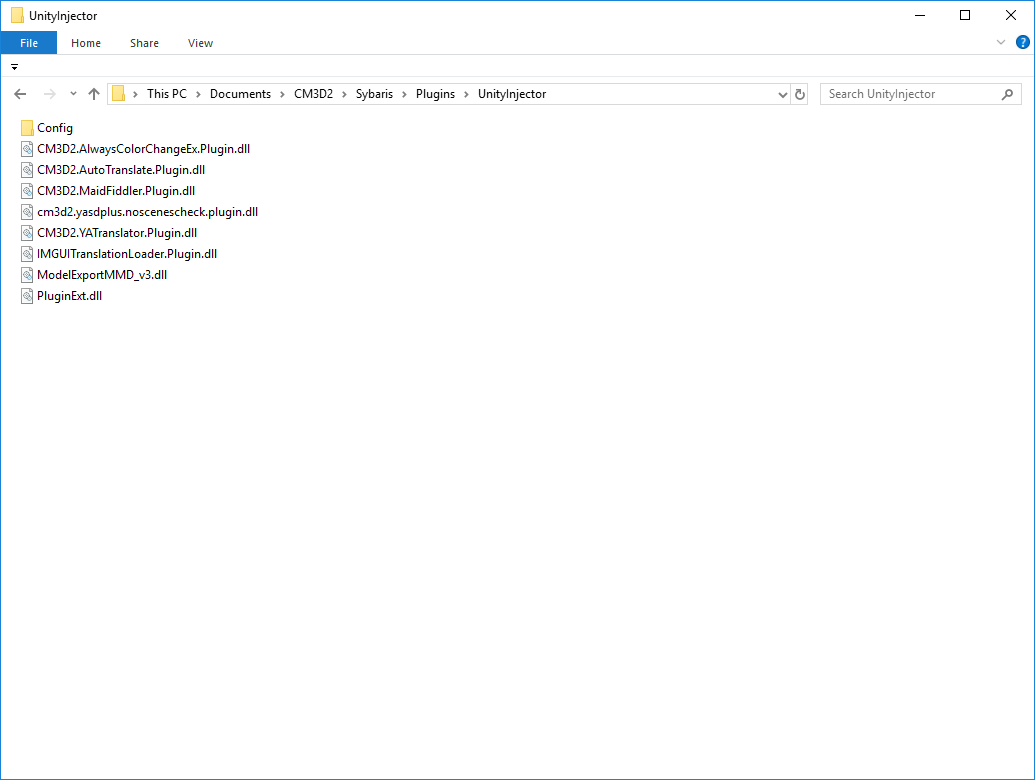Select PluginExt.dll file name
The height and width of the screenshot is (780, 1035).
[69, 296]
